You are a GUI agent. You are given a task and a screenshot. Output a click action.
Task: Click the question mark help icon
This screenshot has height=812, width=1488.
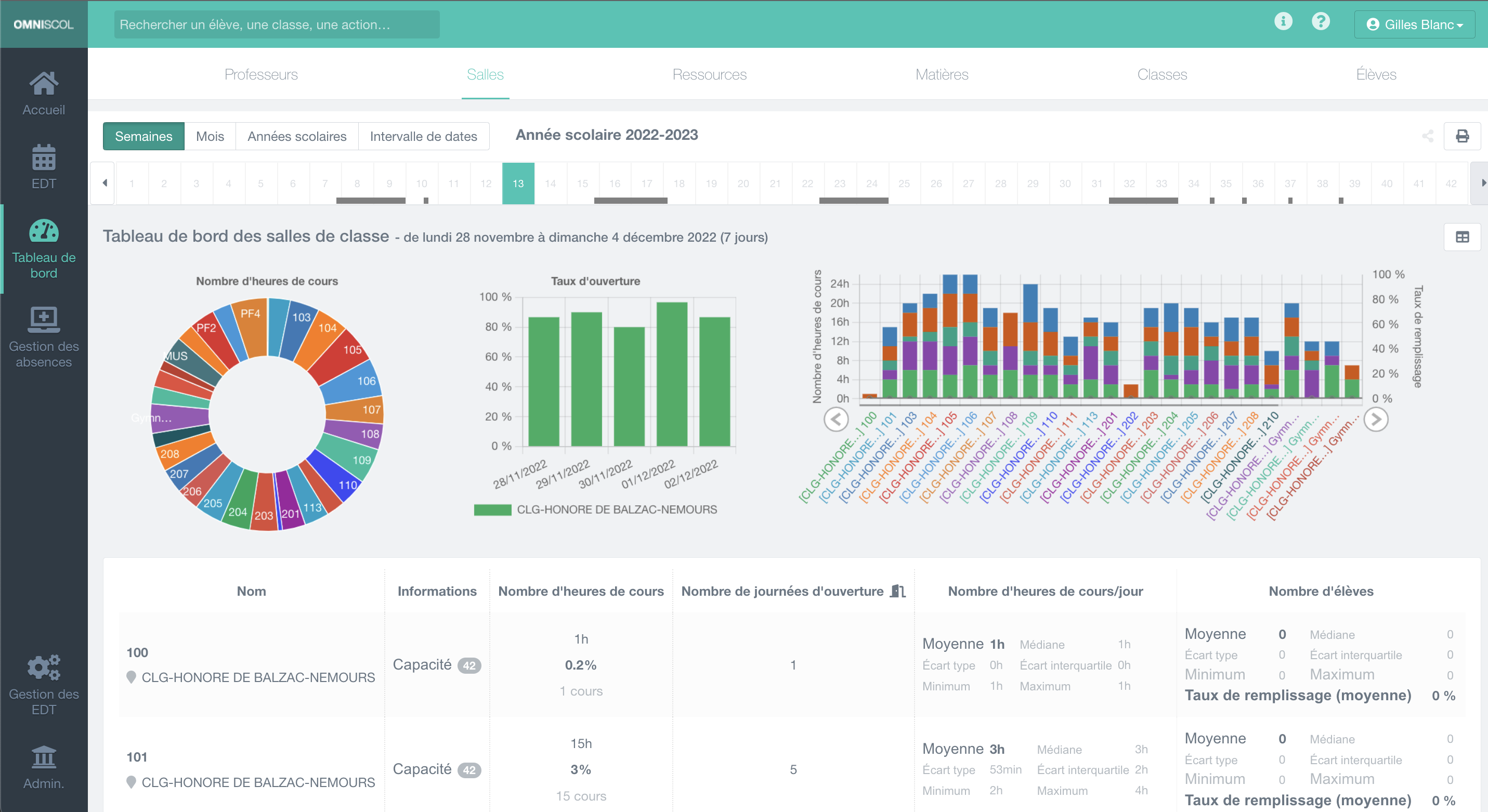(1321, 22)
